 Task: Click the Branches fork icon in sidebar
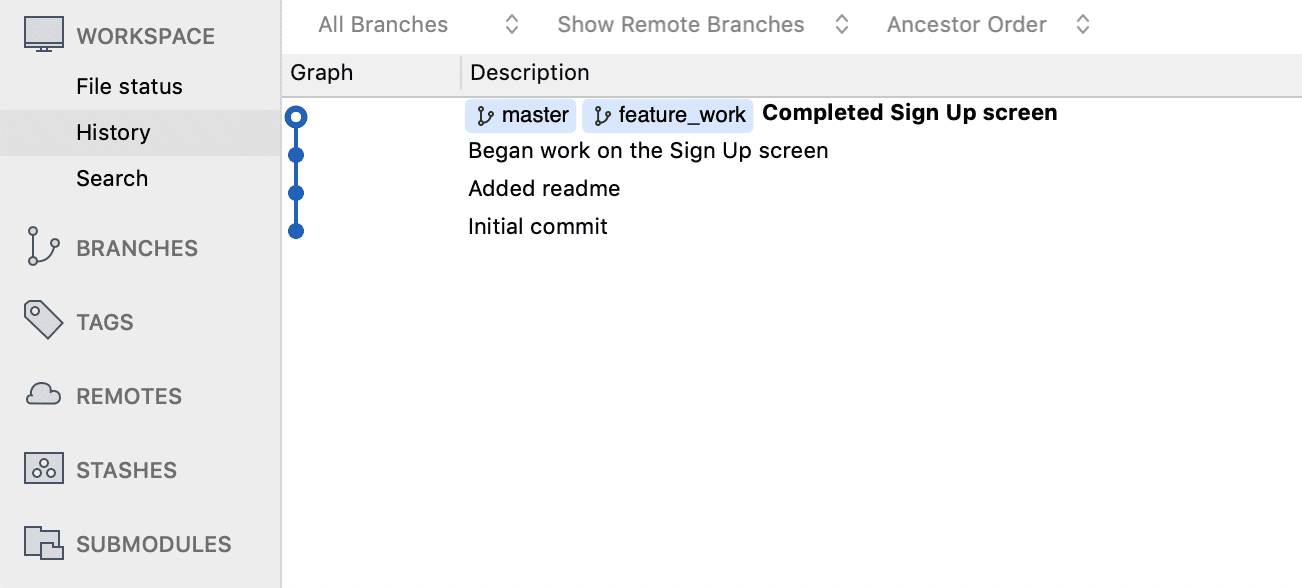[x=42, y=247]
